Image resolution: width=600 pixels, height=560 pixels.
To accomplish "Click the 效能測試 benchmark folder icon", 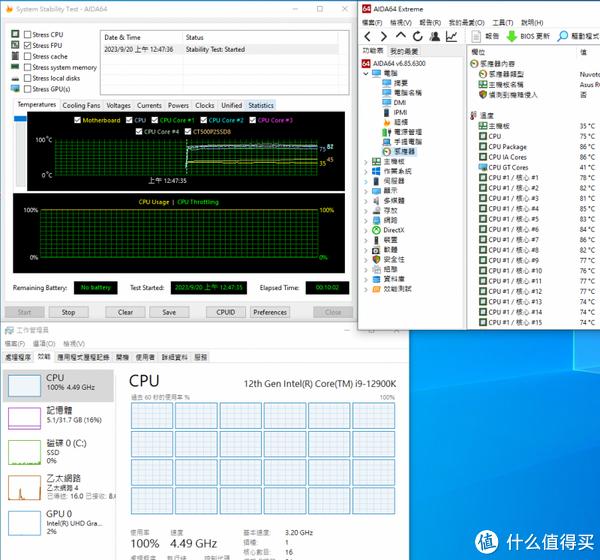I will [376, 289].
